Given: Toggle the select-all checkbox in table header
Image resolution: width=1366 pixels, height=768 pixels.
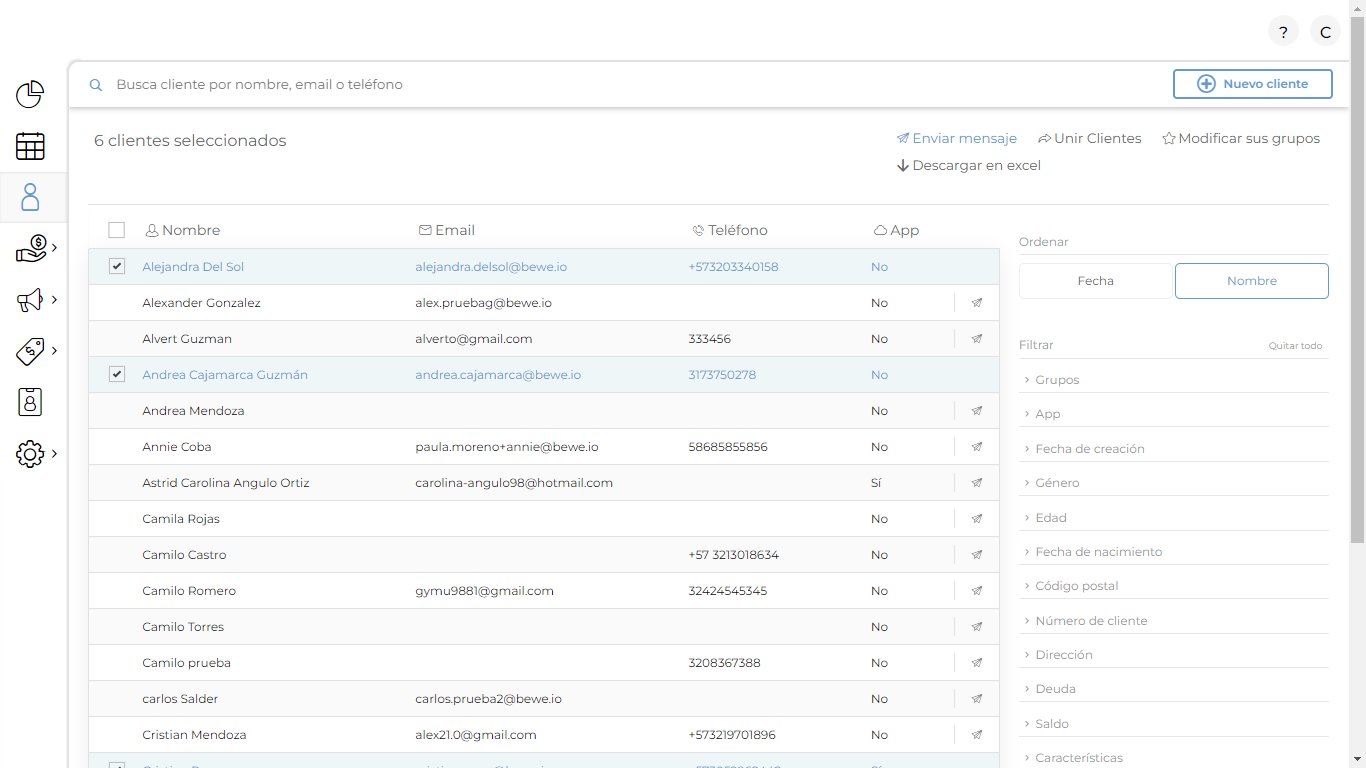Looking at the screenshot, I should (117, 230).
